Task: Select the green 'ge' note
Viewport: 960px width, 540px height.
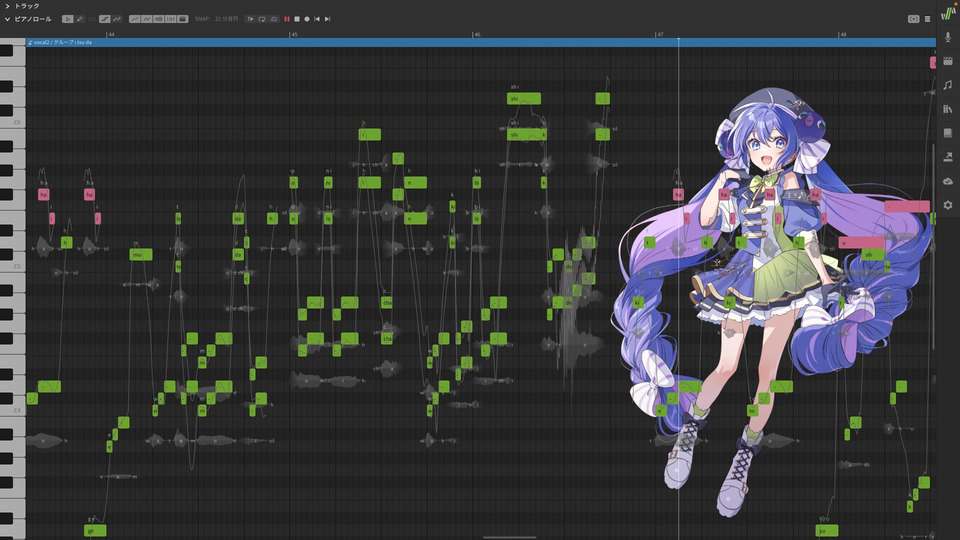Action: point(95,530)
